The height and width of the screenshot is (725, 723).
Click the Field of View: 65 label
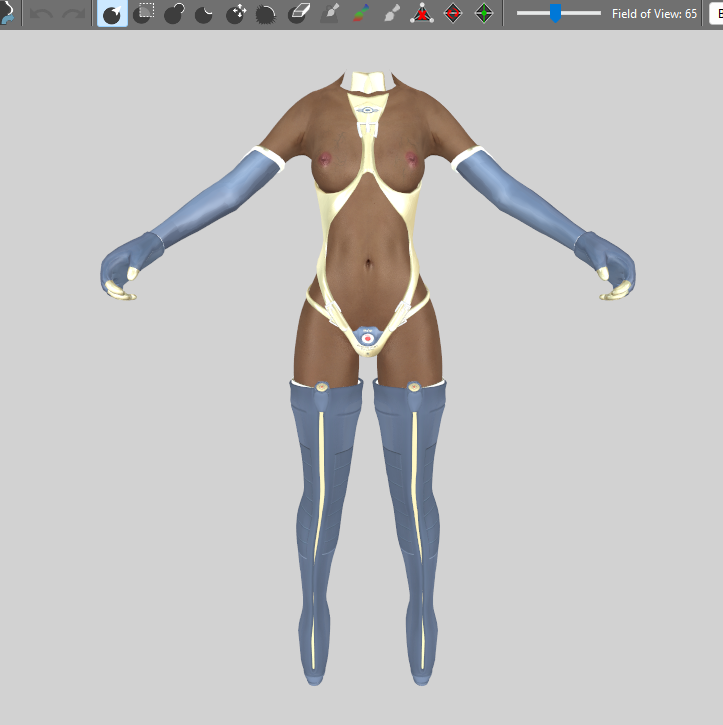(x=654, y=14)
